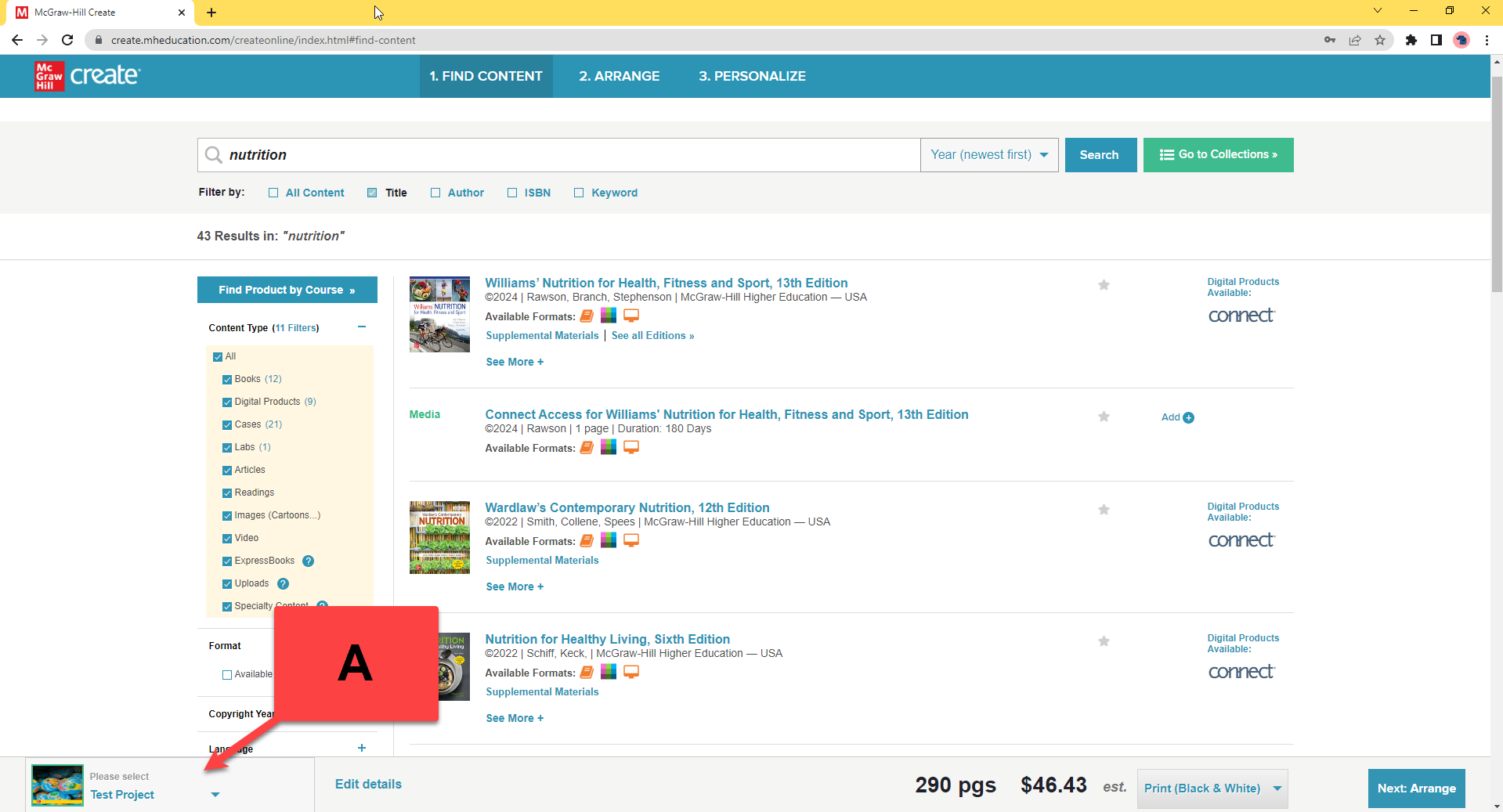Star the Nutrition for Healthy Living result
Screen dimensions: 1503x812
click(x=1104, y=641)
